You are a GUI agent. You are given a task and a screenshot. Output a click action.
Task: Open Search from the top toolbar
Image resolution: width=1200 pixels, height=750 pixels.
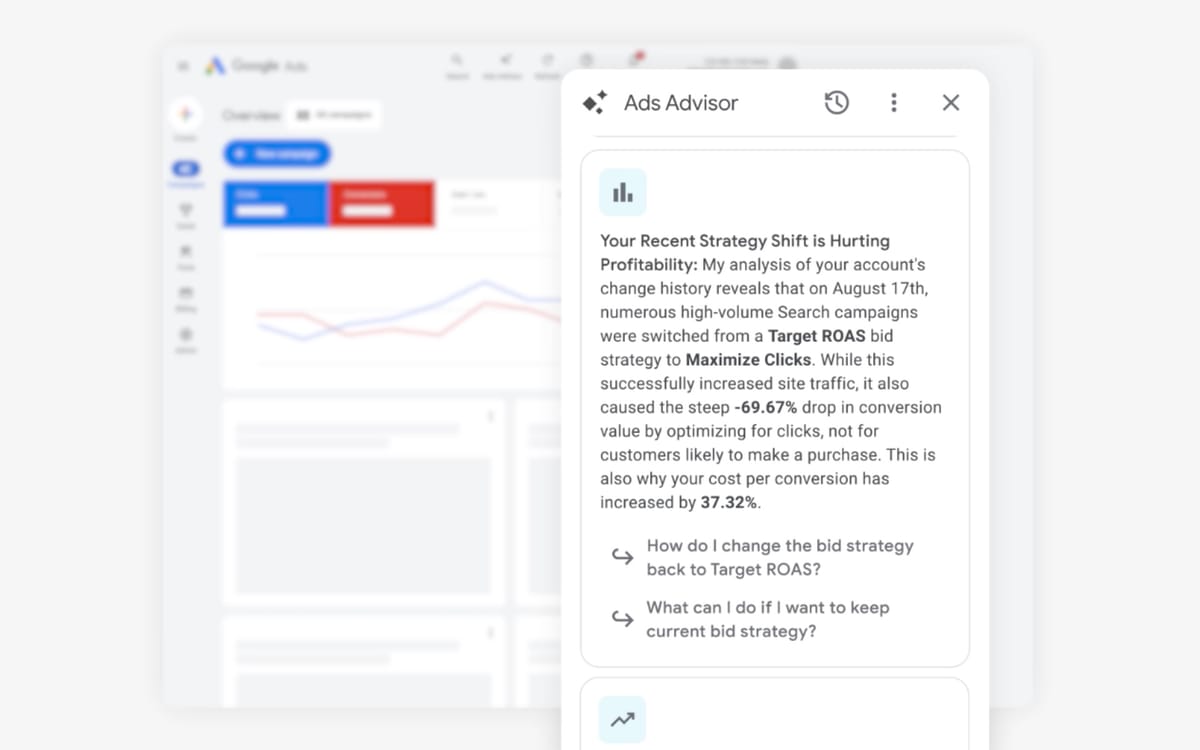click(457, 60)
